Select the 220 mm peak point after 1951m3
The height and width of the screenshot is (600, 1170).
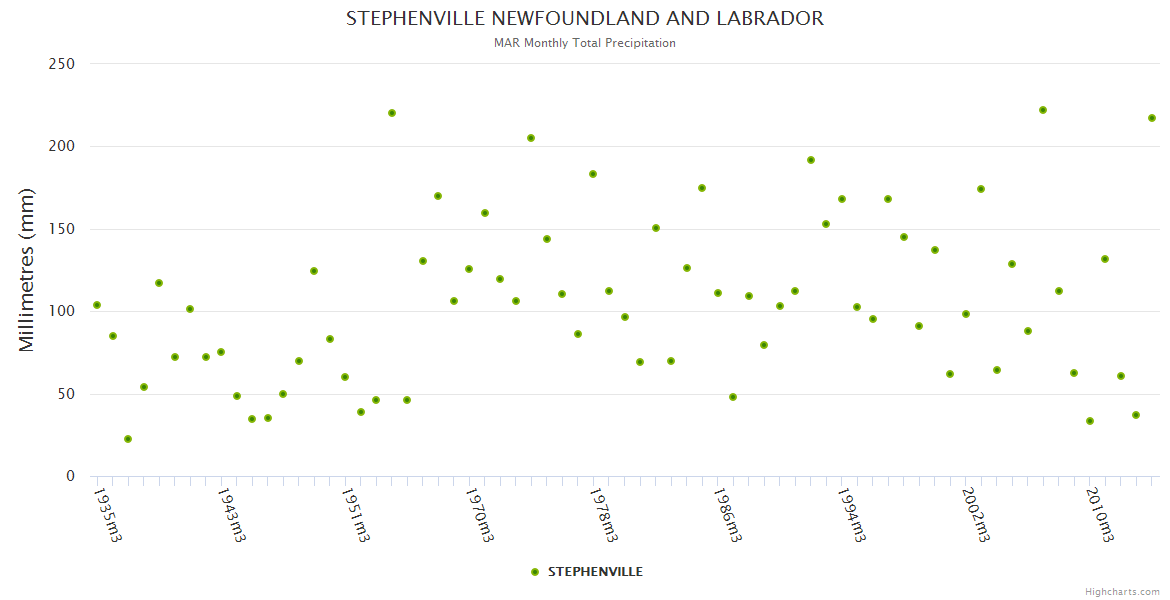click(x=392, y=113)
